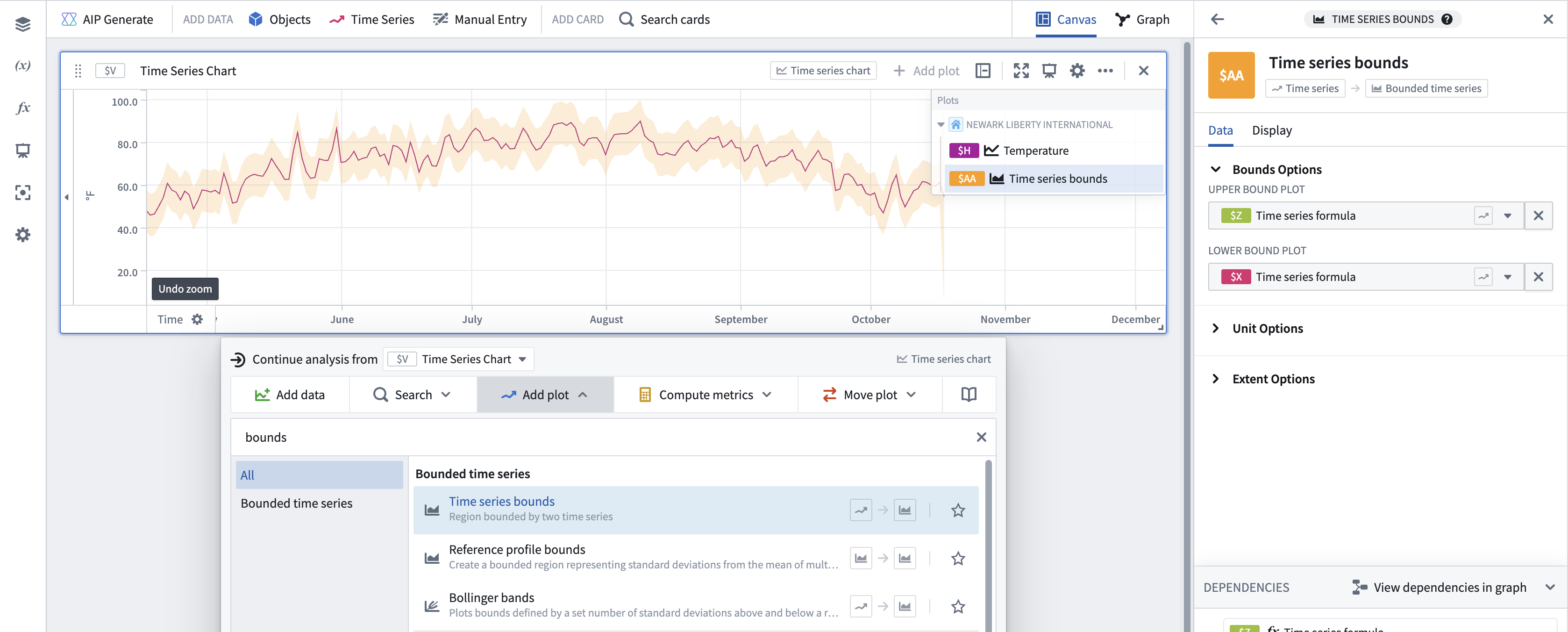This screenshot has height=632, width=1568.
Task: Open the variables (x) sidebar panel
Action: [22, 66]
